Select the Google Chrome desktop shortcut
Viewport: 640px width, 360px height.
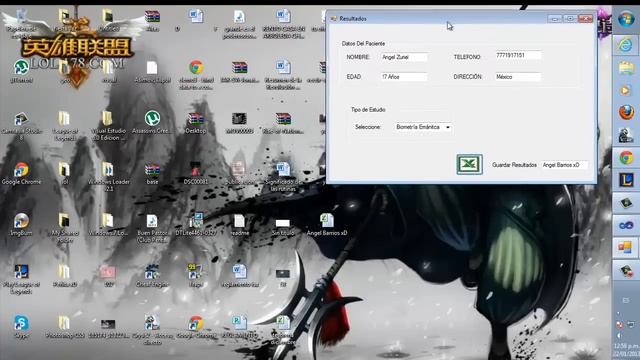21,173
